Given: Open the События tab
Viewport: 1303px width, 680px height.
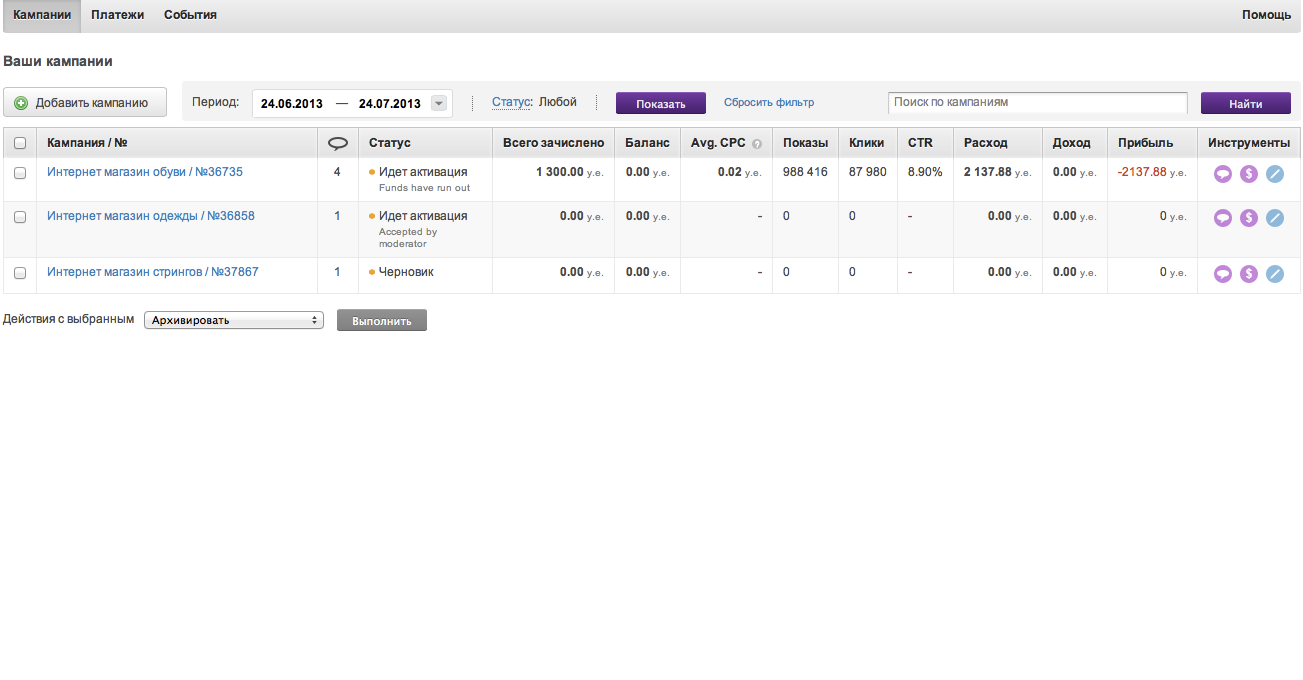Looking at the screenshot, I should 190,15.
